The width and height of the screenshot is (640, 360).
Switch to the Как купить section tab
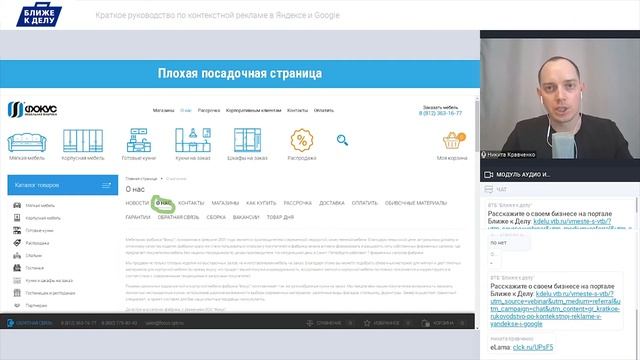click(261, 203)
